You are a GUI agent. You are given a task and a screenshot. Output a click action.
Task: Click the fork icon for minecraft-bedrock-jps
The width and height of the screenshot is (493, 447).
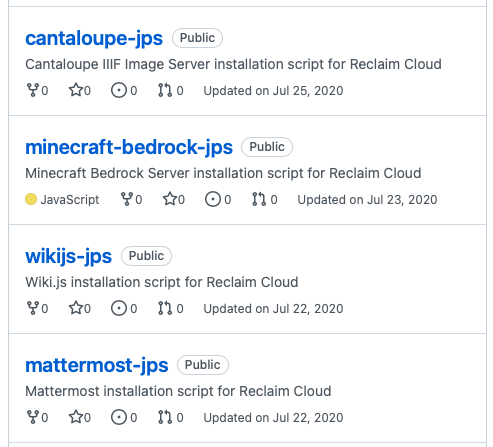[x=127, y=199]
